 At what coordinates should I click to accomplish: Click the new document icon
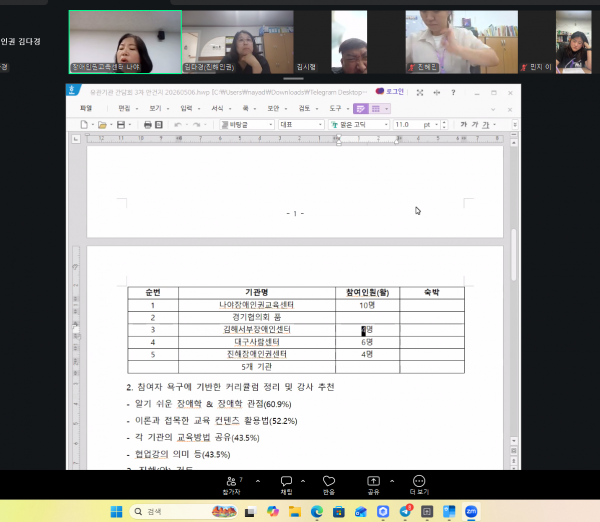point(84,124)
